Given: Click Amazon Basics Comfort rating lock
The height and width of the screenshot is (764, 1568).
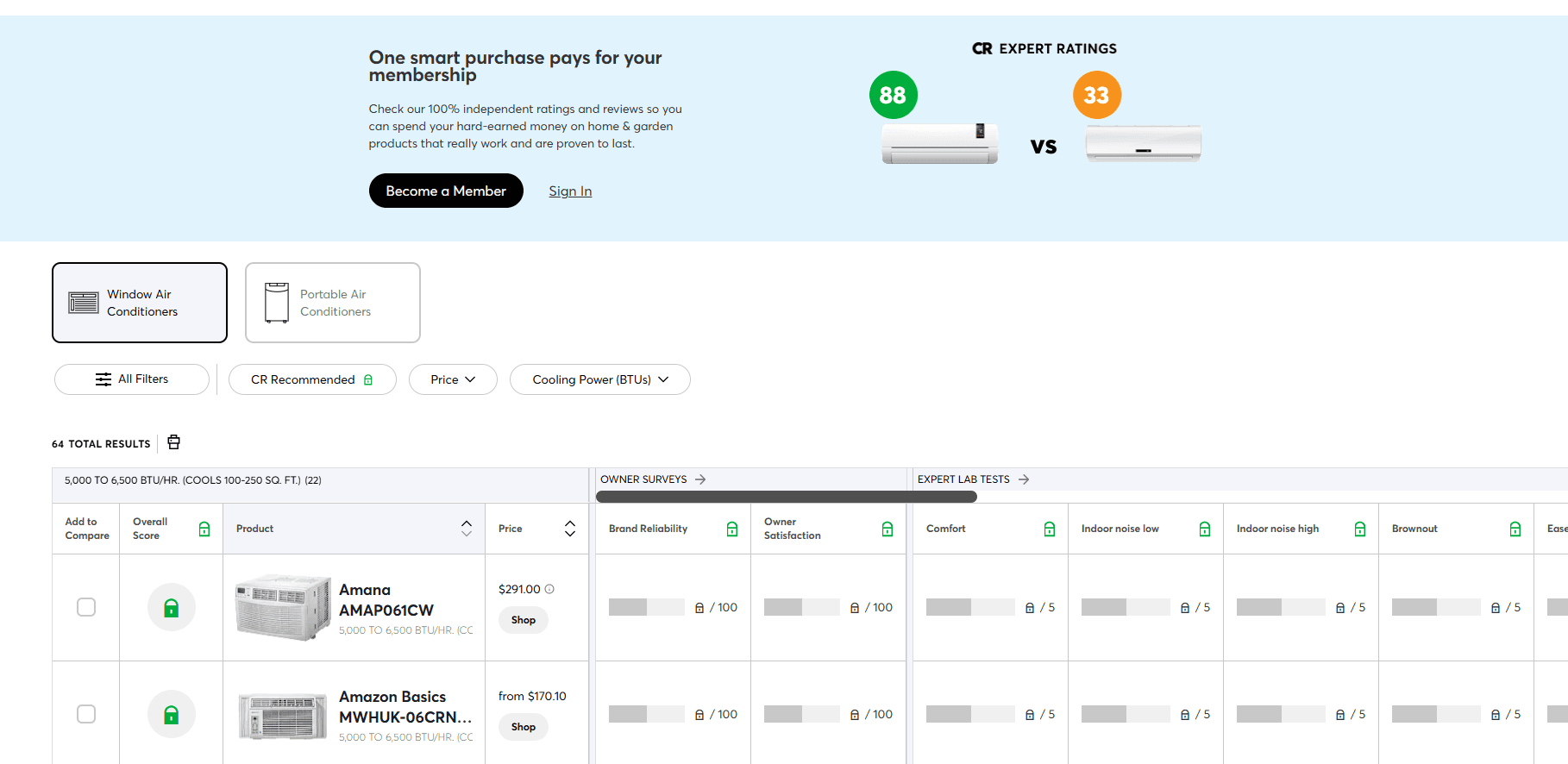Looking at the screenshot, I should click(1030, 715).
